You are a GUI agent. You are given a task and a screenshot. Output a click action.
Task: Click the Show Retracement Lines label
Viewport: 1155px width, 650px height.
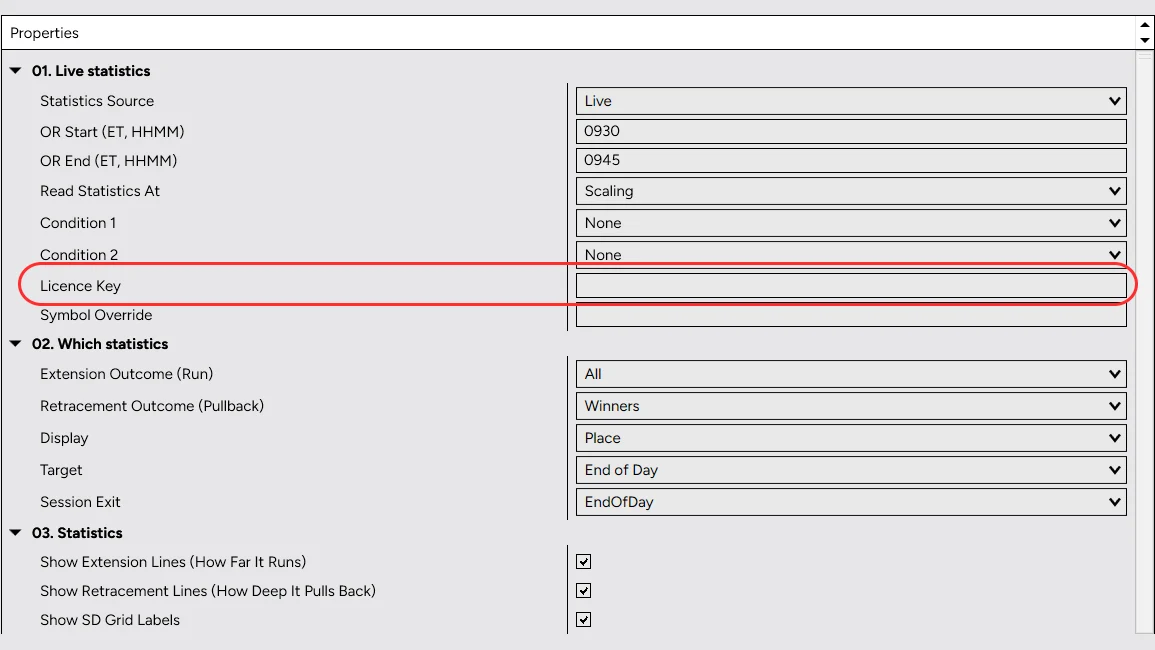(x=208, y=590)
